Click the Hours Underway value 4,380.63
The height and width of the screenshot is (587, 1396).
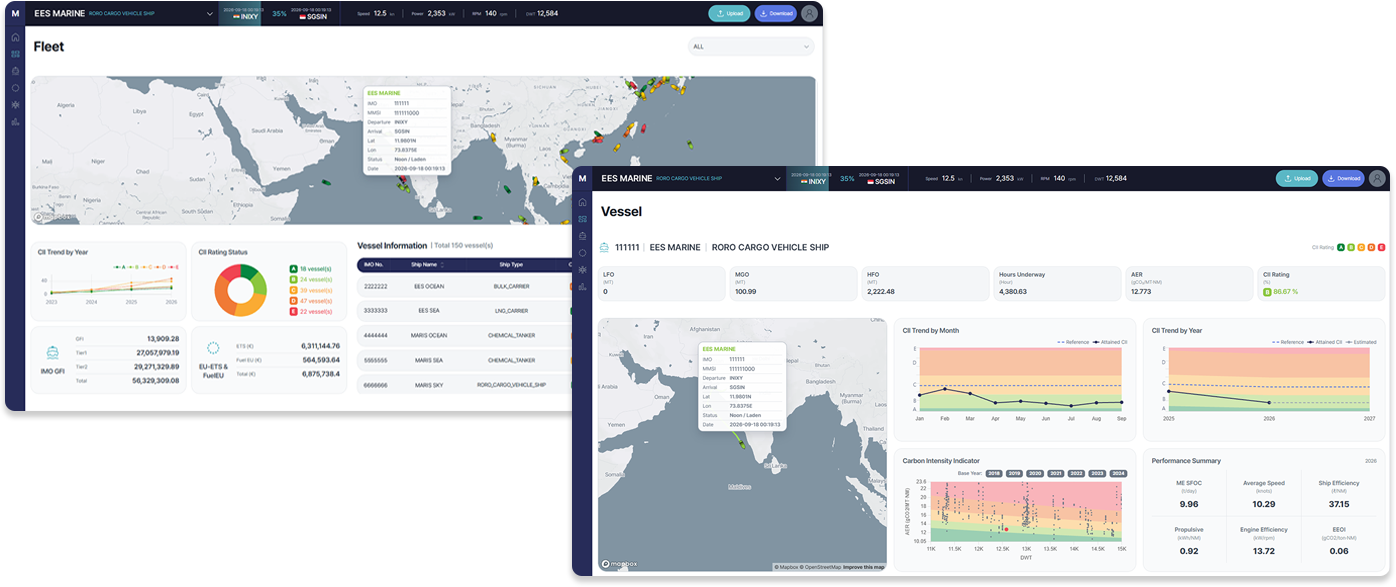[1015, 291]
